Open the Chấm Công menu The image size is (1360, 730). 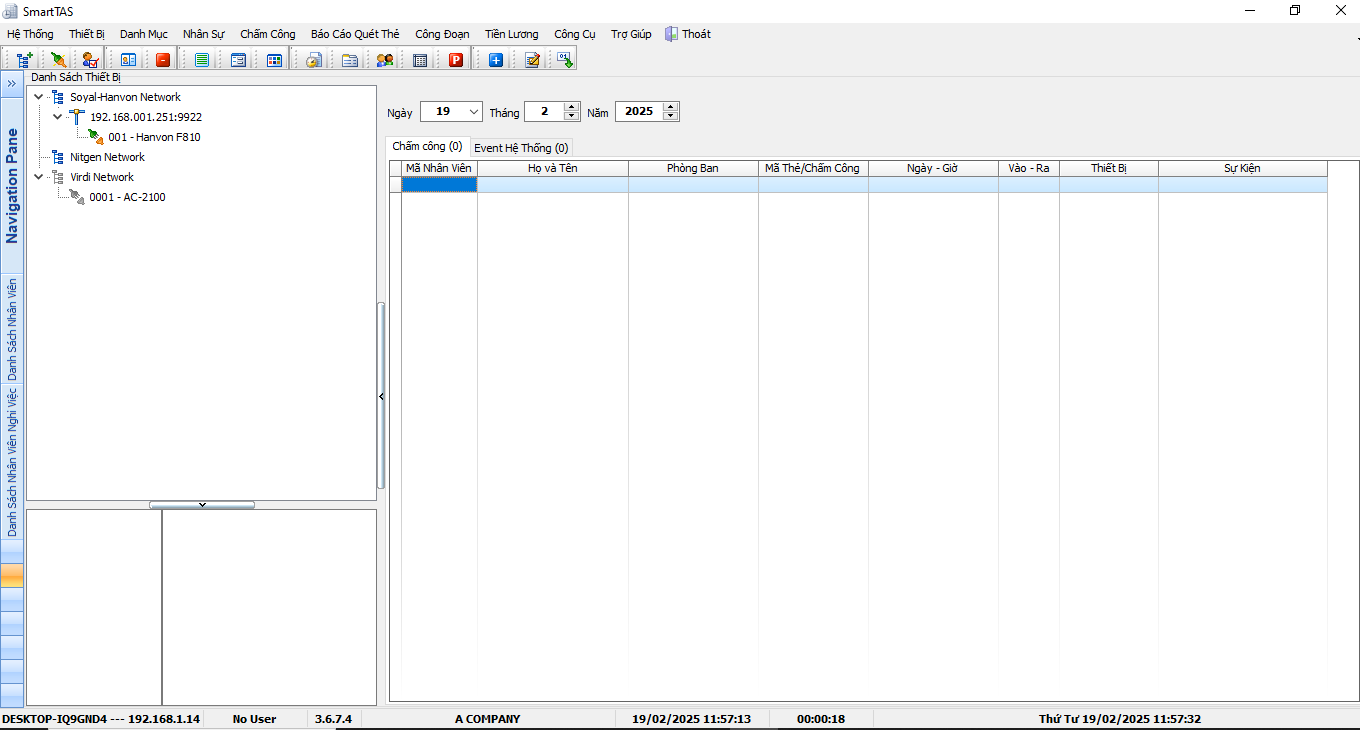pyautogui.click(x=268, y=34)
